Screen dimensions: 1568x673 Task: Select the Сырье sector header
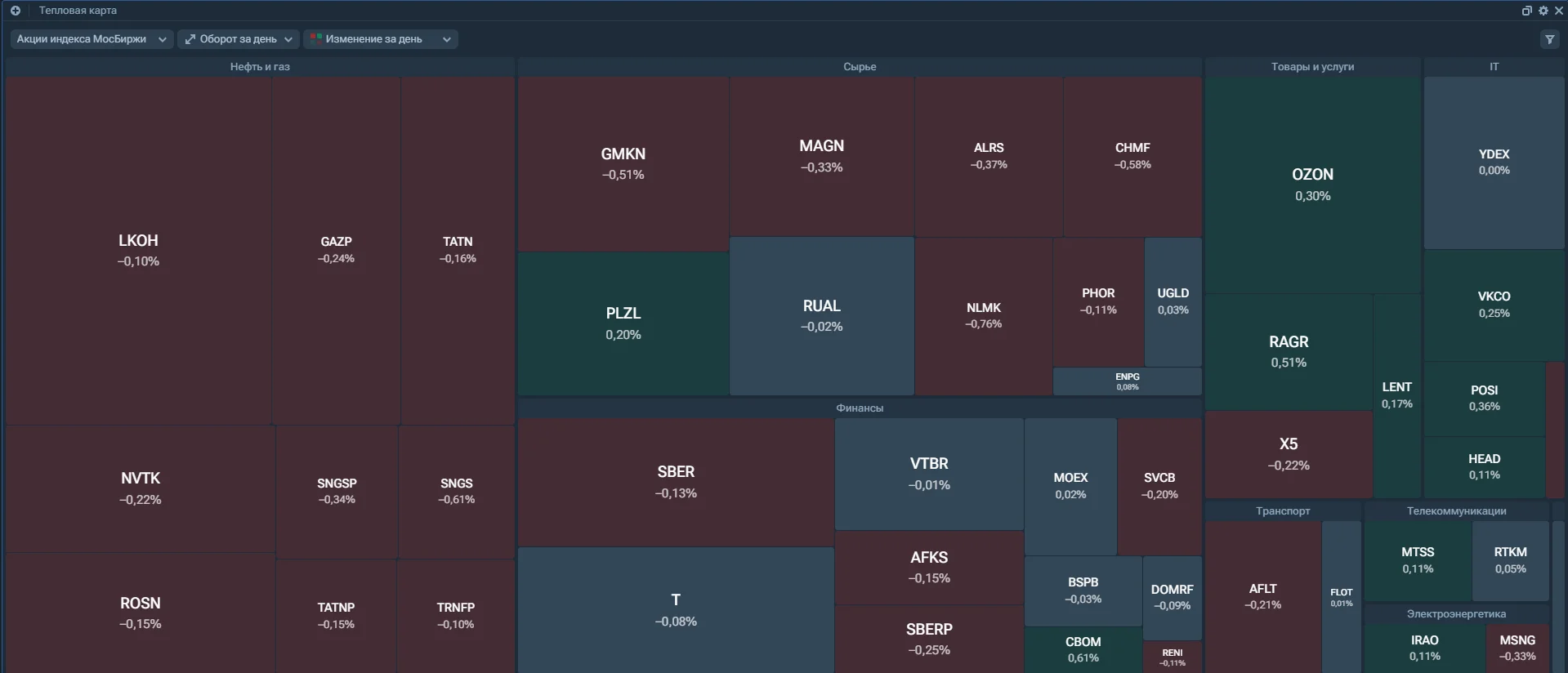(x=860, y=67)
